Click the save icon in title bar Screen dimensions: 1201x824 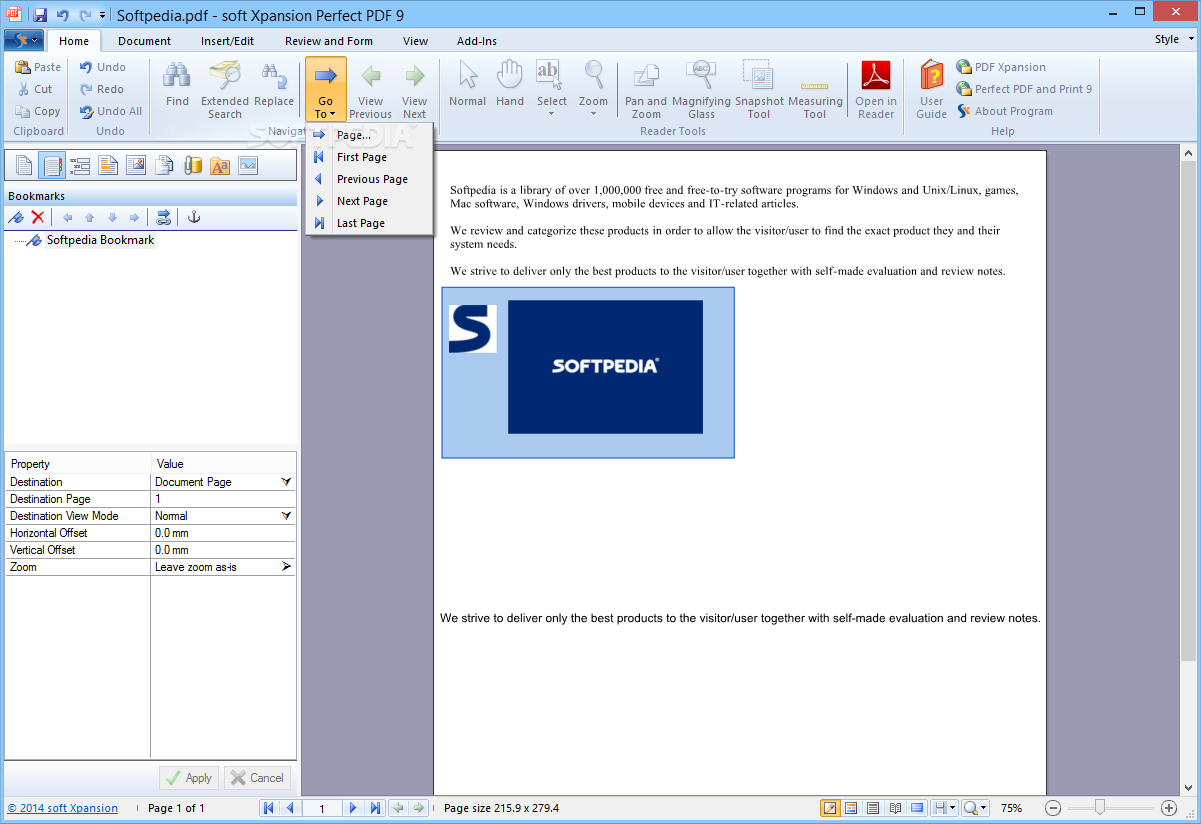coord(40,15)
